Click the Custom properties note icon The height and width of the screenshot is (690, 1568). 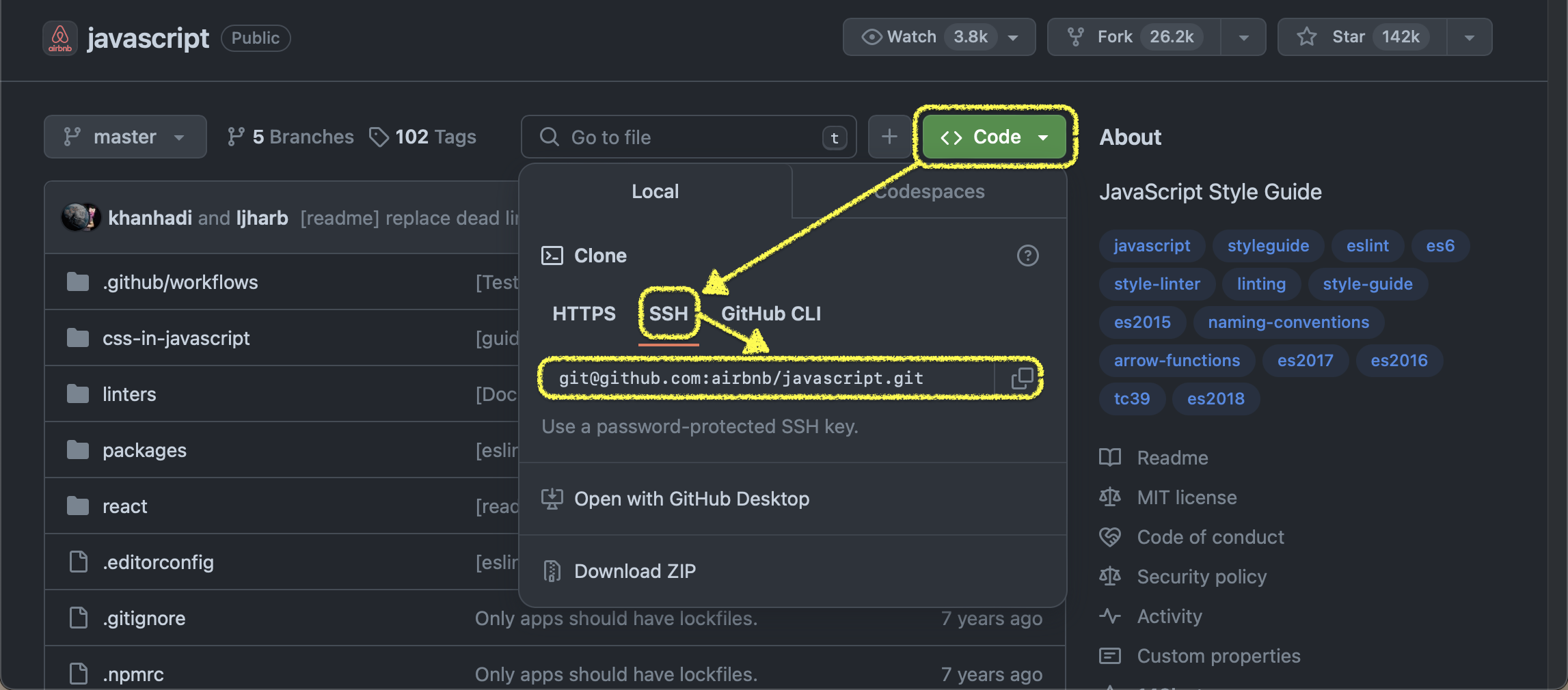(1110, 655)
